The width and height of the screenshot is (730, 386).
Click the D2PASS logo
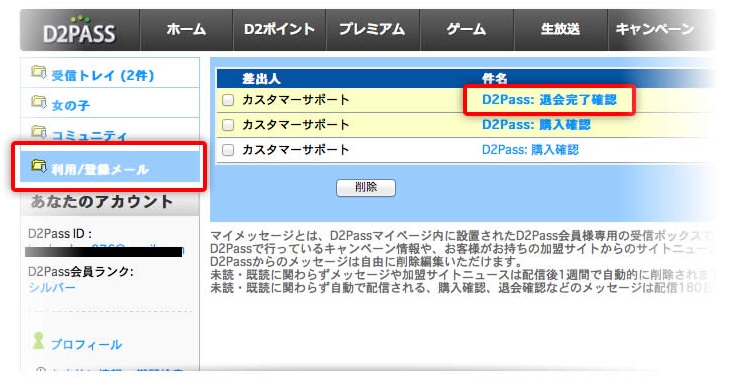tap(79, 30)
